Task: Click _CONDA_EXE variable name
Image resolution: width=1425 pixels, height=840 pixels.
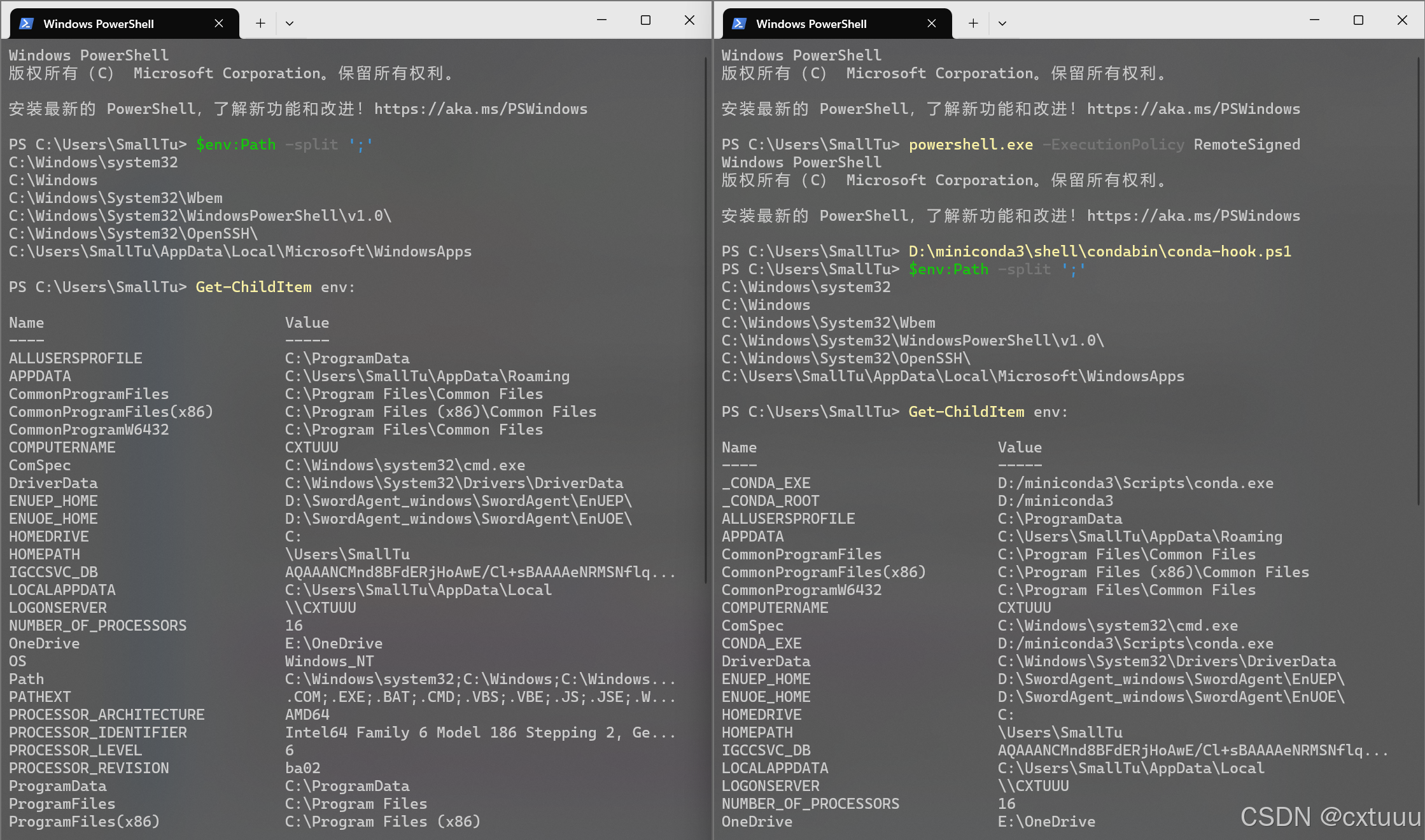Action: pyautogui.click(x=766, y=483)
